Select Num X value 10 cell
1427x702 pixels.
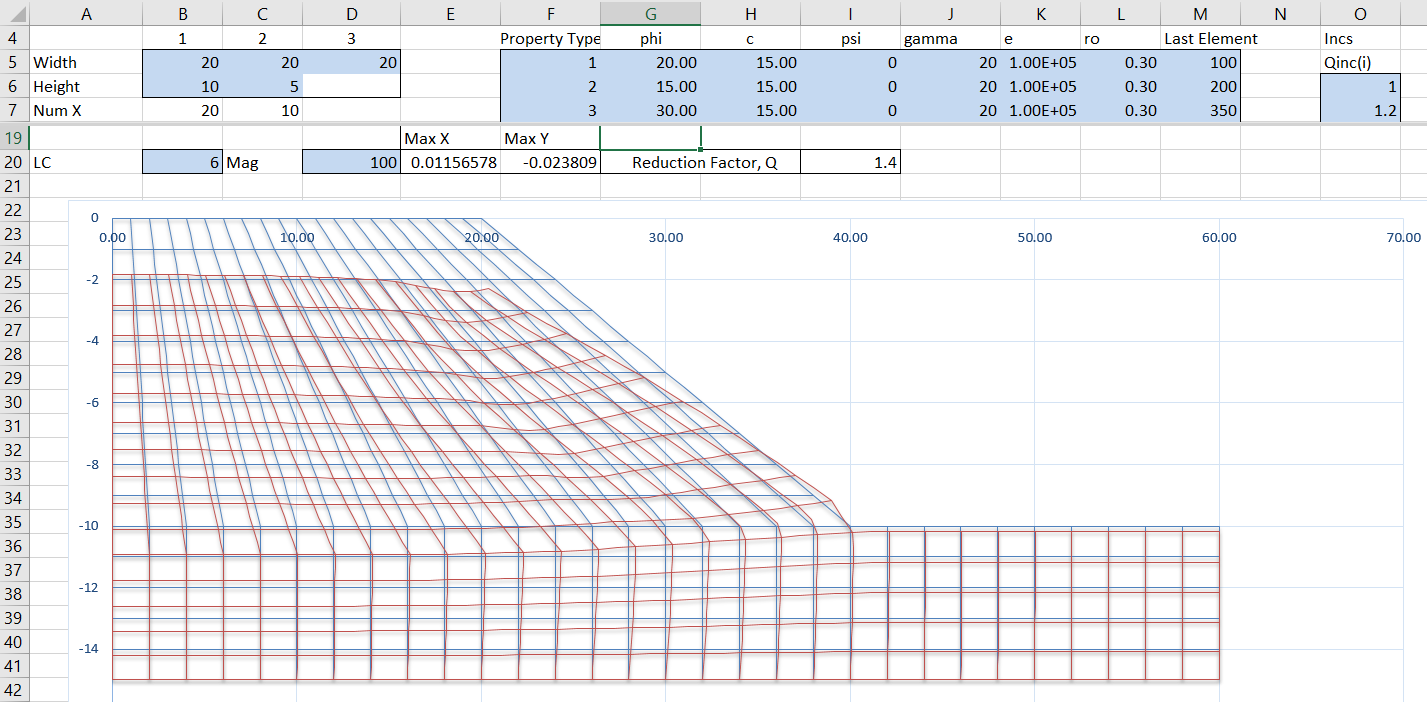coord(262,111)
